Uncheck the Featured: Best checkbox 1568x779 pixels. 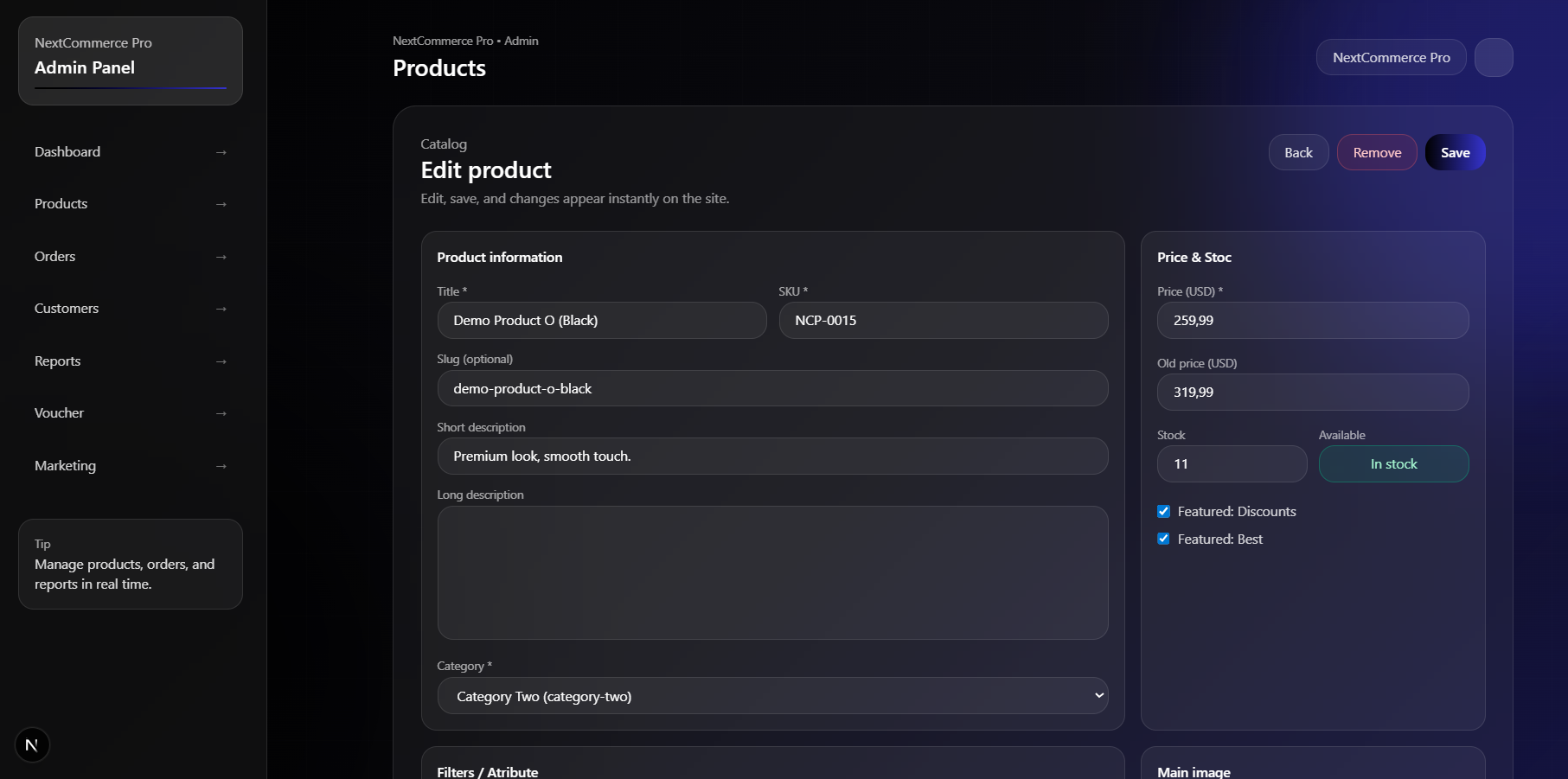pyautogui.click(x=1163, y=539)
